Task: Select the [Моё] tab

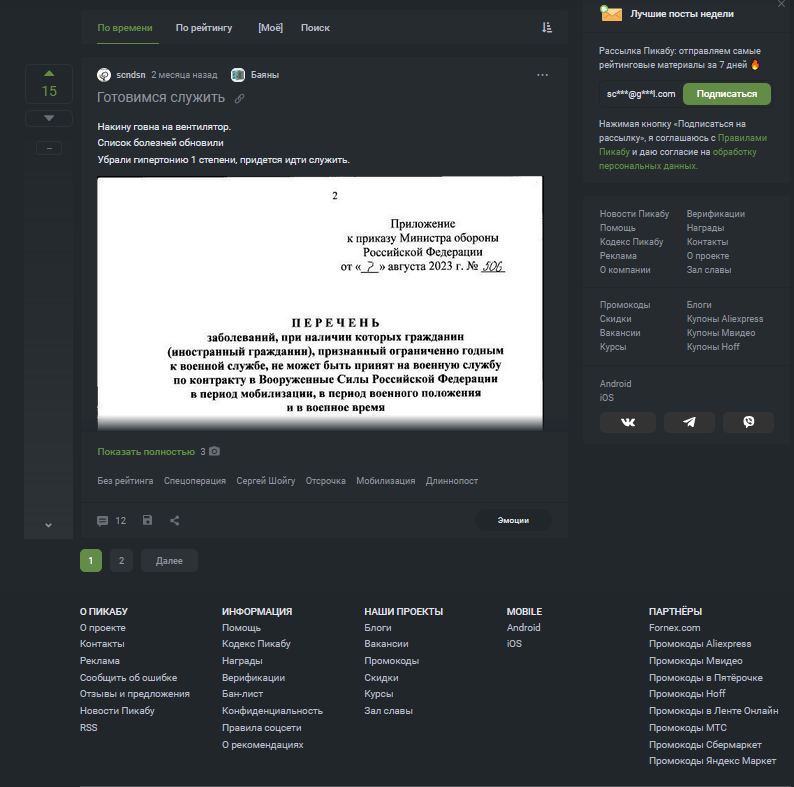Action: tap(270, 28)
